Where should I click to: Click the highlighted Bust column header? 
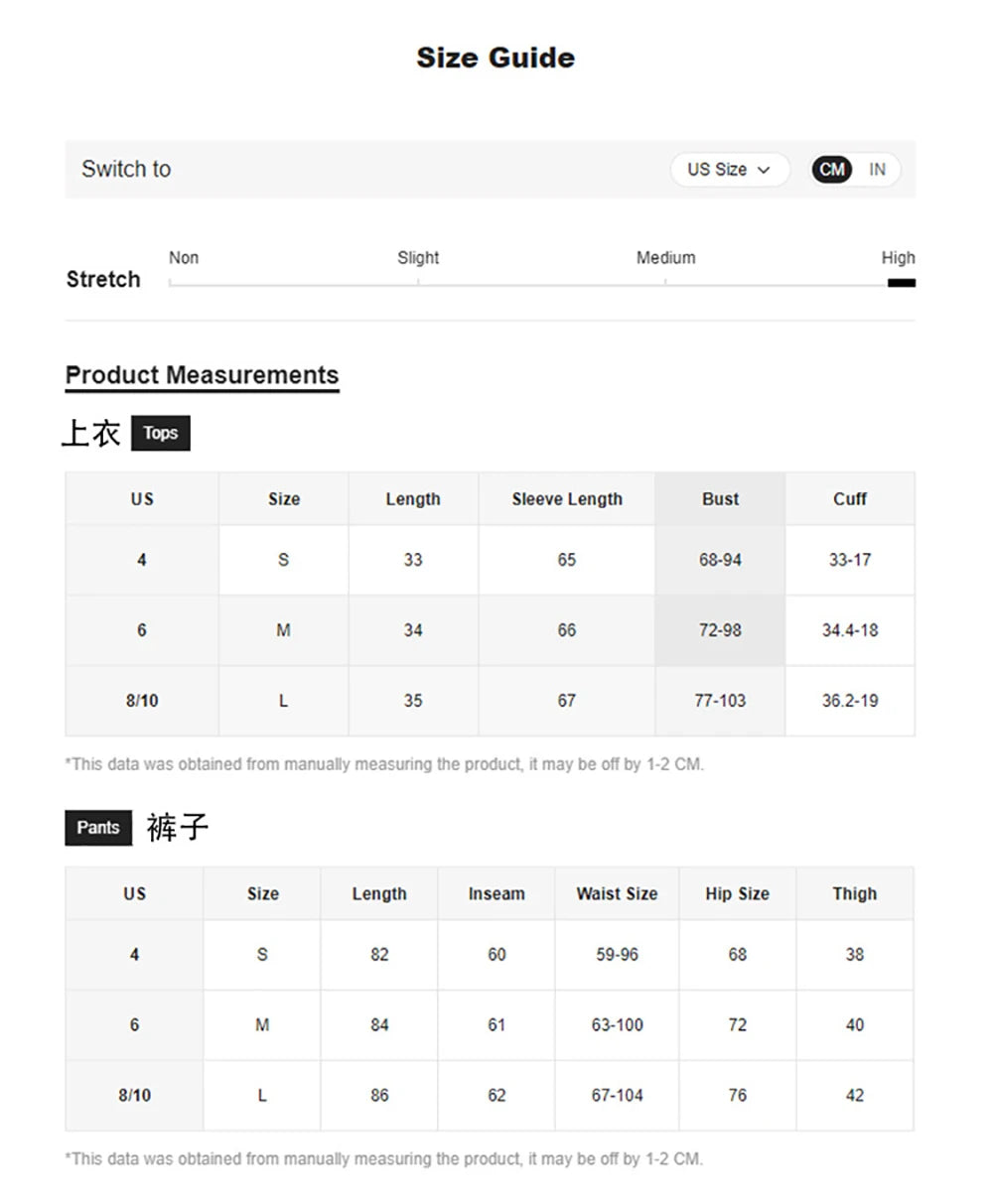pyautogui.click(x=720, y=499)
